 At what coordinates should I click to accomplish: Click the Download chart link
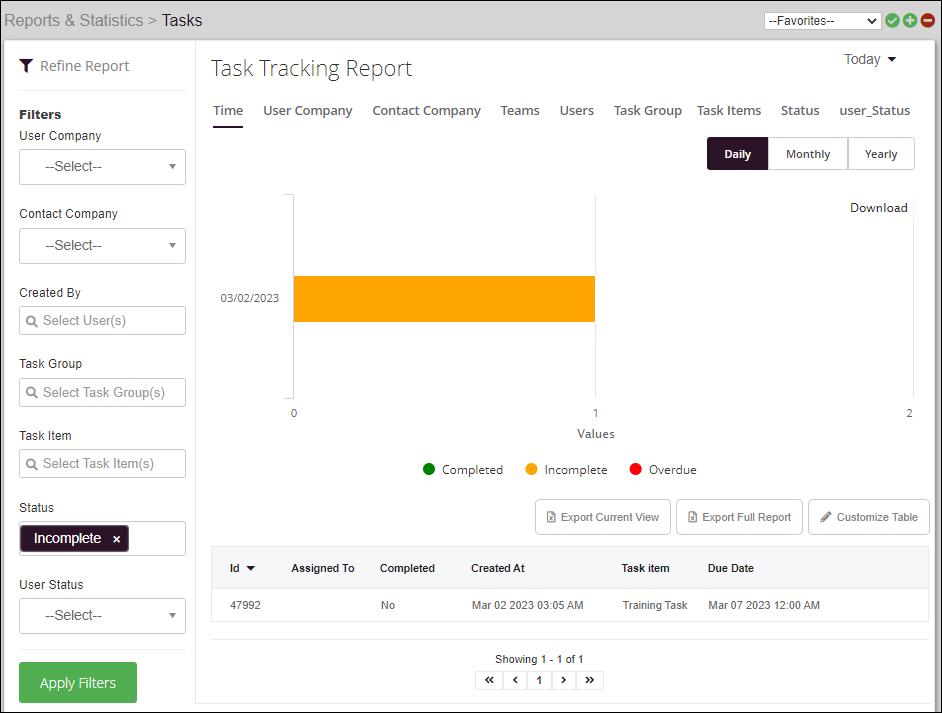(x=878, y=208)
